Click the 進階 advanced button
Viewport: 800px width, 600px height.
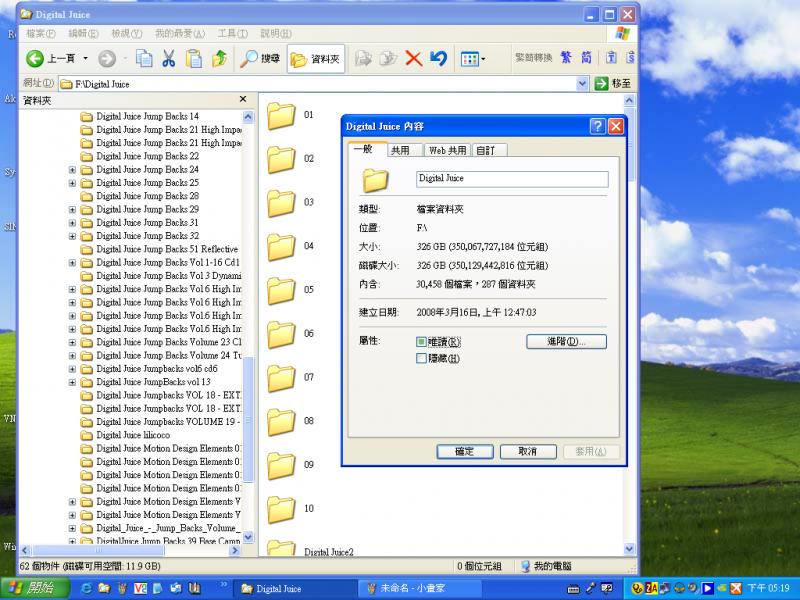[x=566, y=342]
